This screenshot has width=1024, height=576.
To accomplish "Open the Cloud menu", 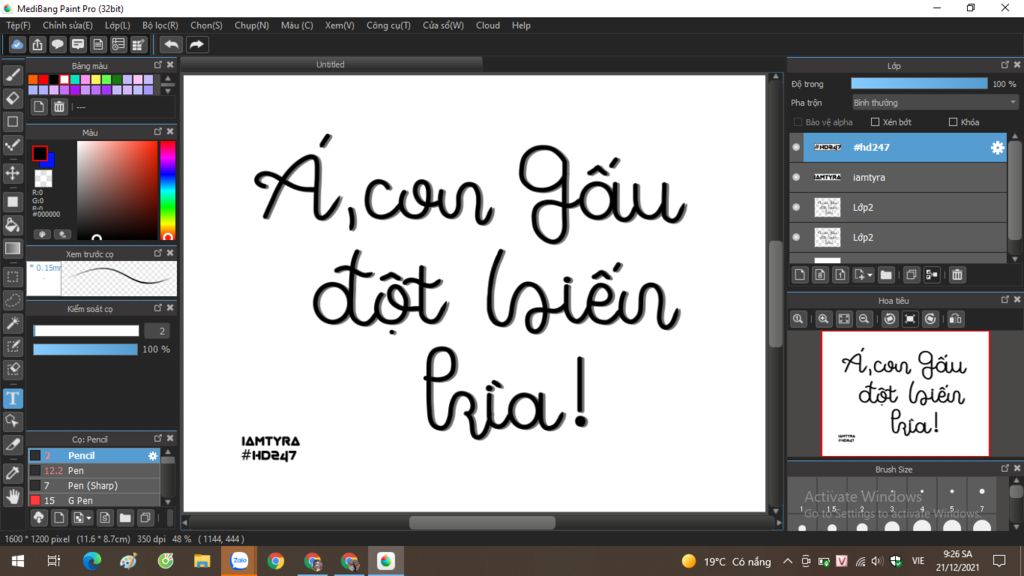I will (488, 25).
